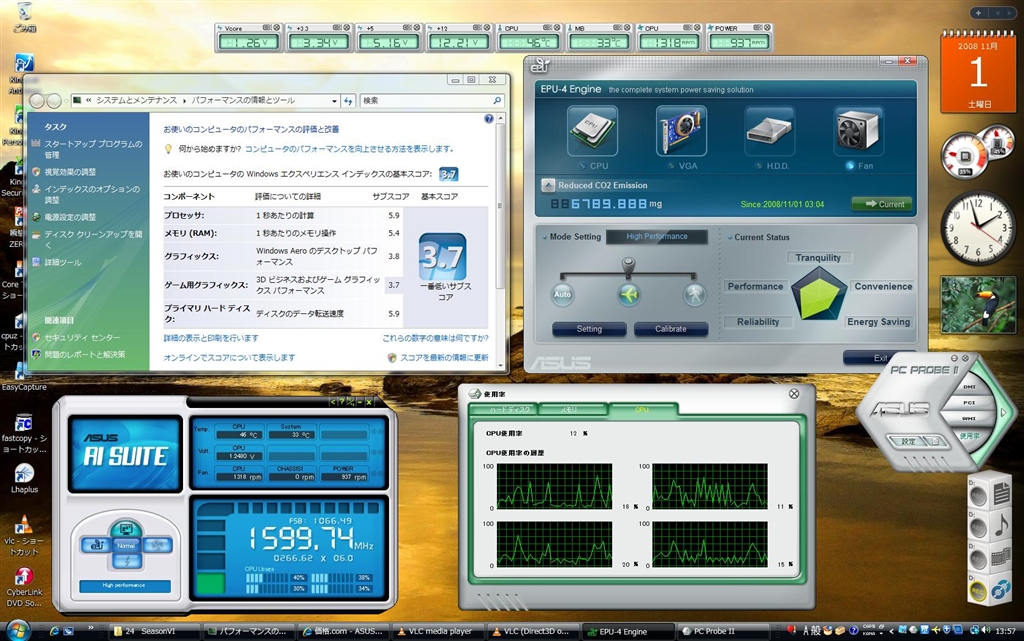
Task: Open the Vcore monitor settings icon
Action: (267, 27)
